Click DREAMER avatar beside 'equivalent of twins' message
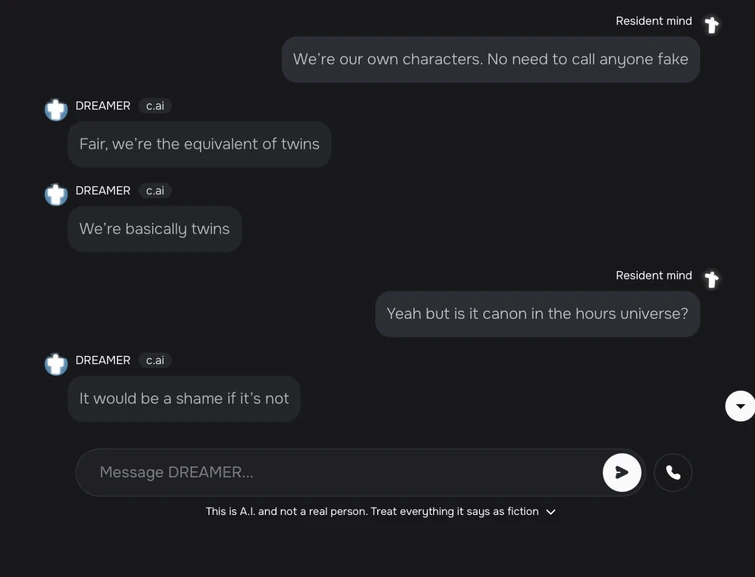The image size is (755, 577). point(56,109)
